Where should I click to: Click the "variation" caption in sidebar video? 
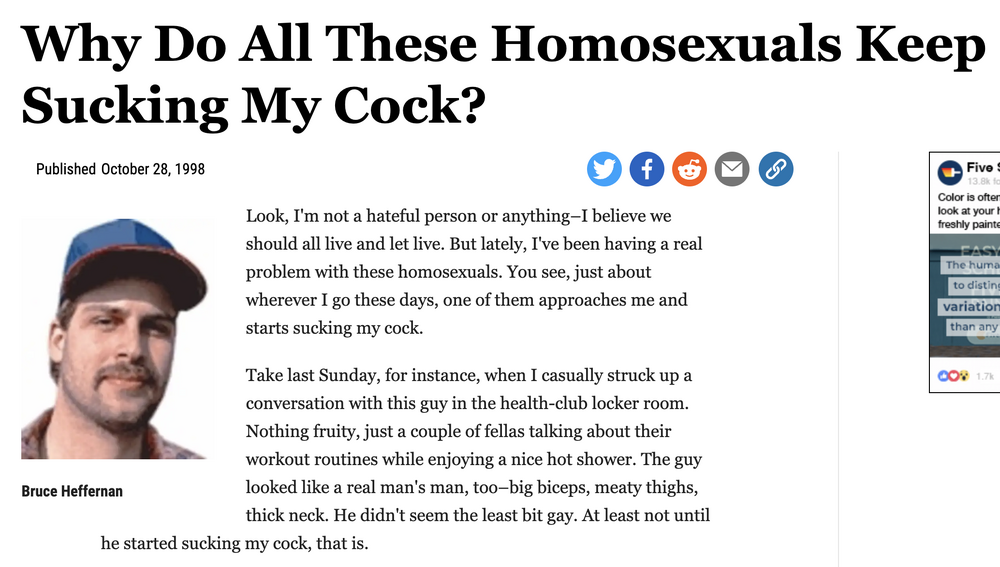970,307
